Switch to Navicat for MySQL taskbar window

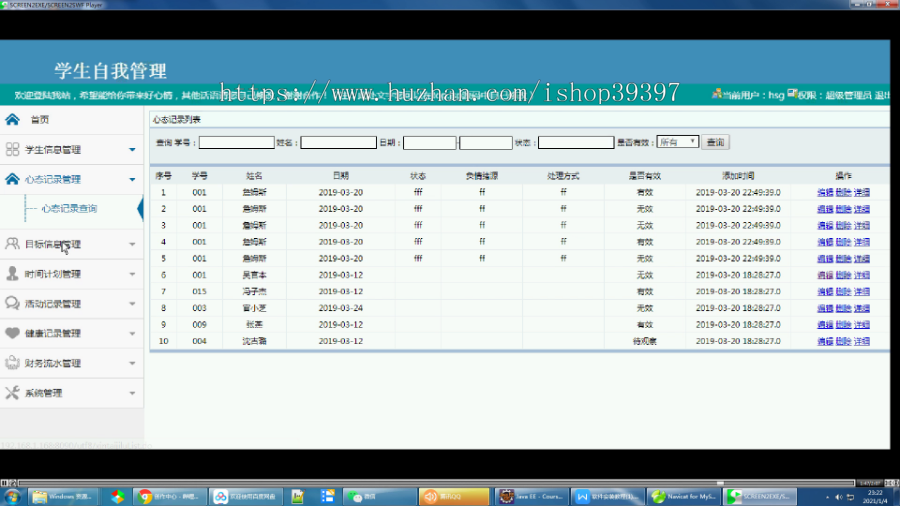point(684,497)
